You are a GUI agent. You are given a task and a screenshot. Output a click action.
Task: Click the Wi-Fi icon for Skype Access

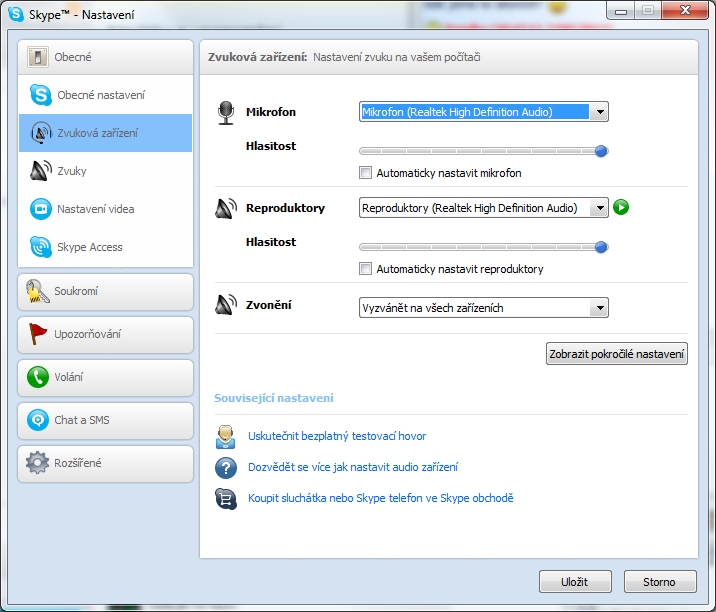click(x=41, y=247)
